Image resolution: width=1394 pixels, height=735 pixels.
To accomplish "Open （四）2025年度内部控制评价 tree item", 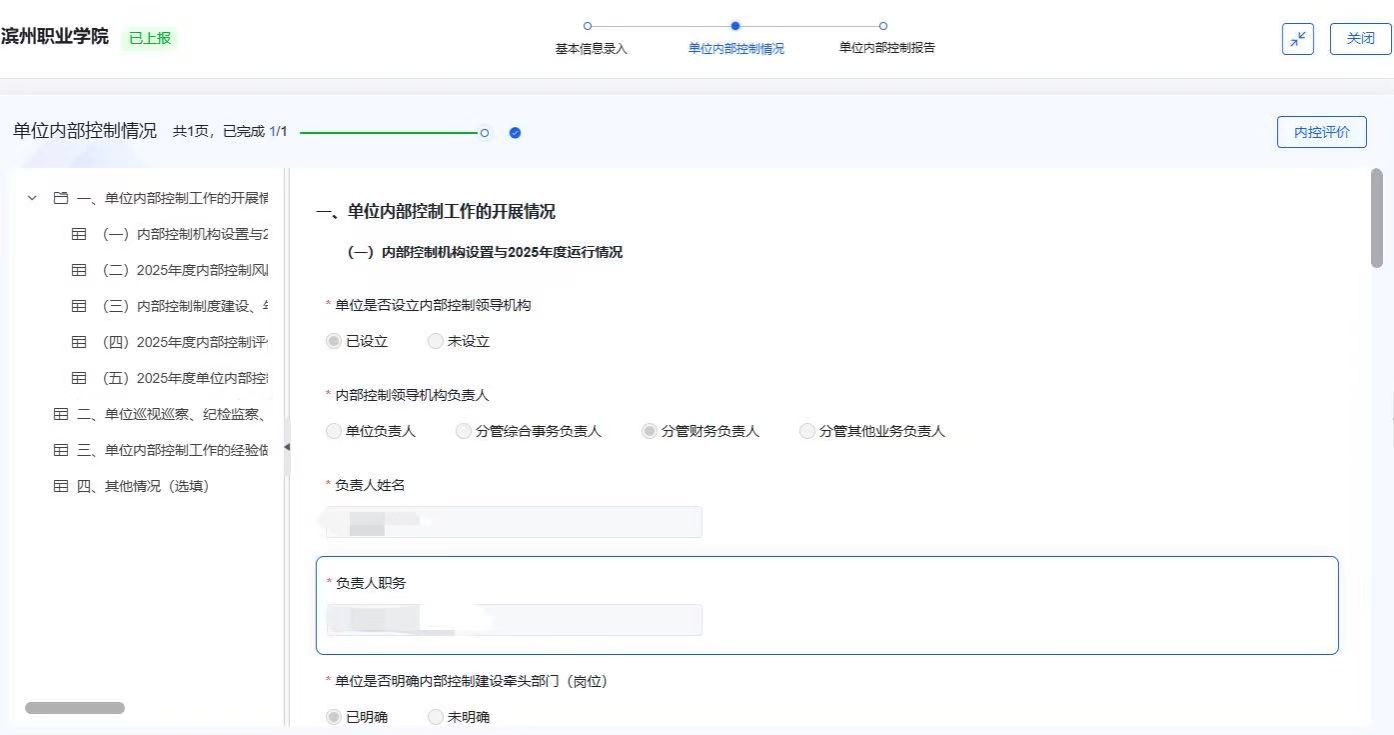I will point(184,342).
